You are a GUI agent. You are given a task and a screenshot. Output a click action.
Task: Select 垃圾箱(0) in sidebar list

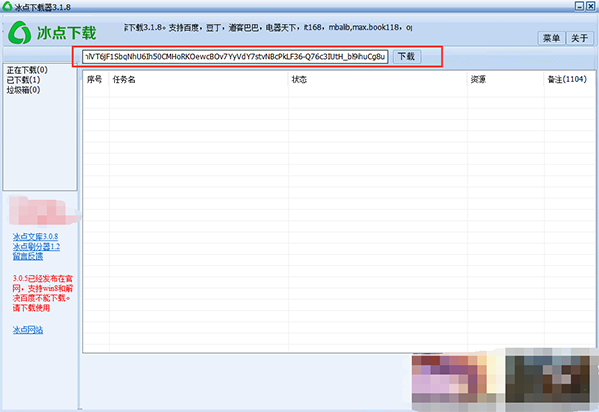(x=23, y=90)
